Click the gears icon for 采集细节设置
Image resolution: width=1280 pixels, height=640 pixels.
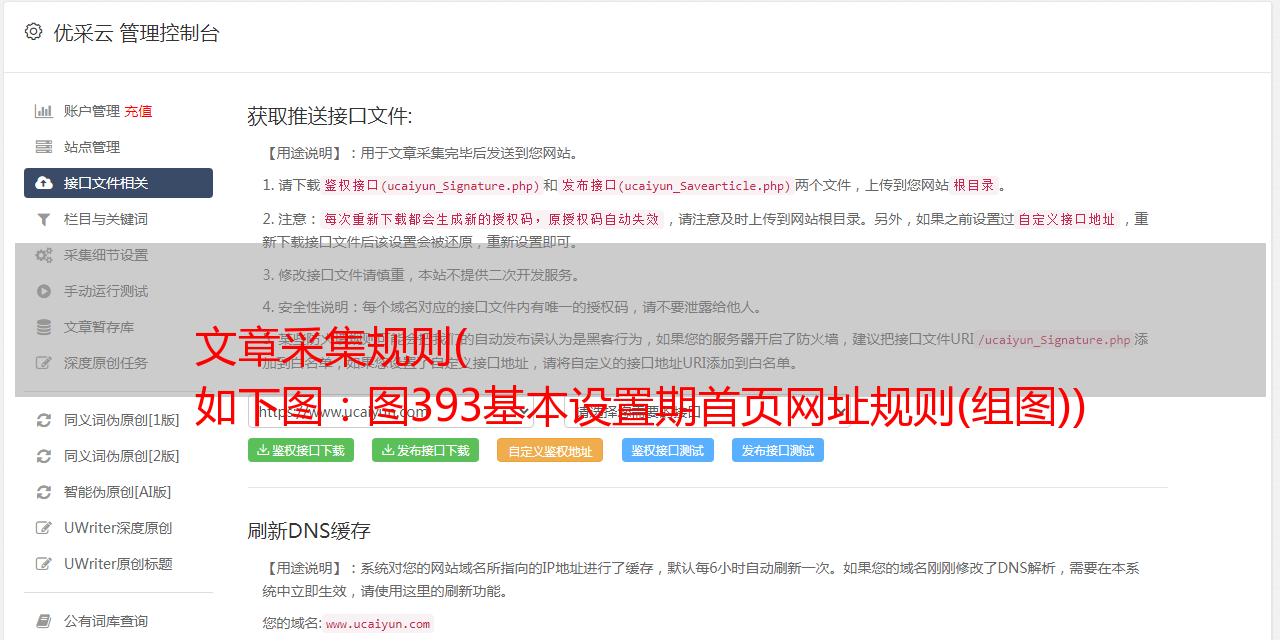click(44, 255)
